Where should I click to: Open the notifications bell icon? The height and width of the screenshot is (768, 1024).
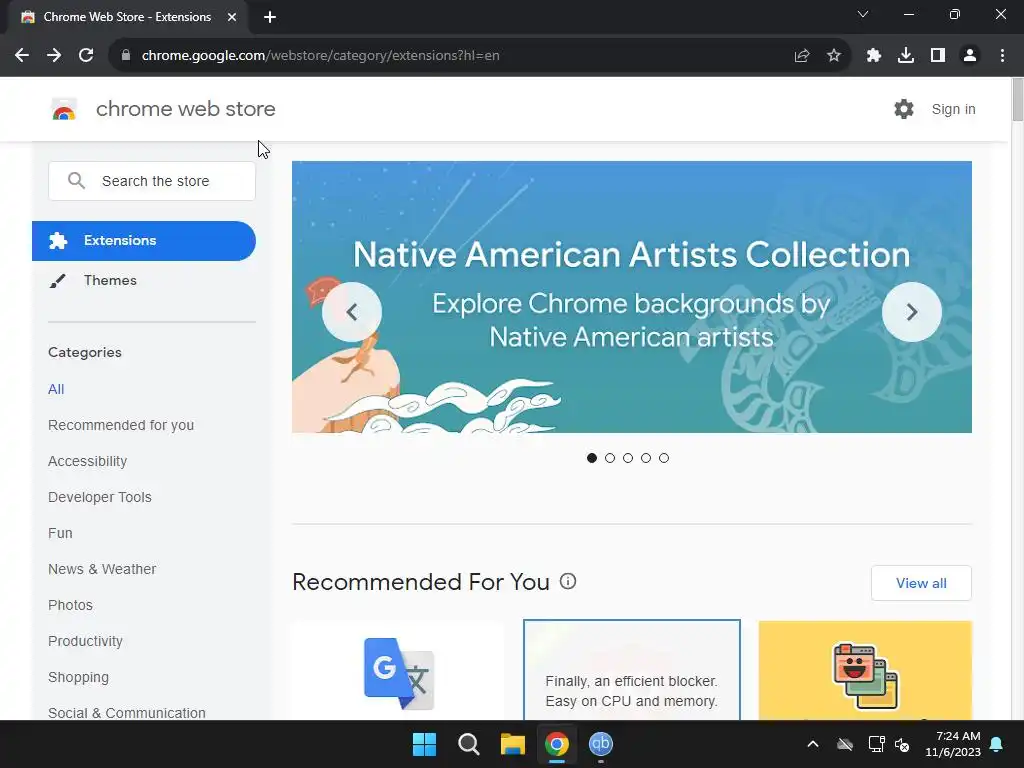coord(997,744)
